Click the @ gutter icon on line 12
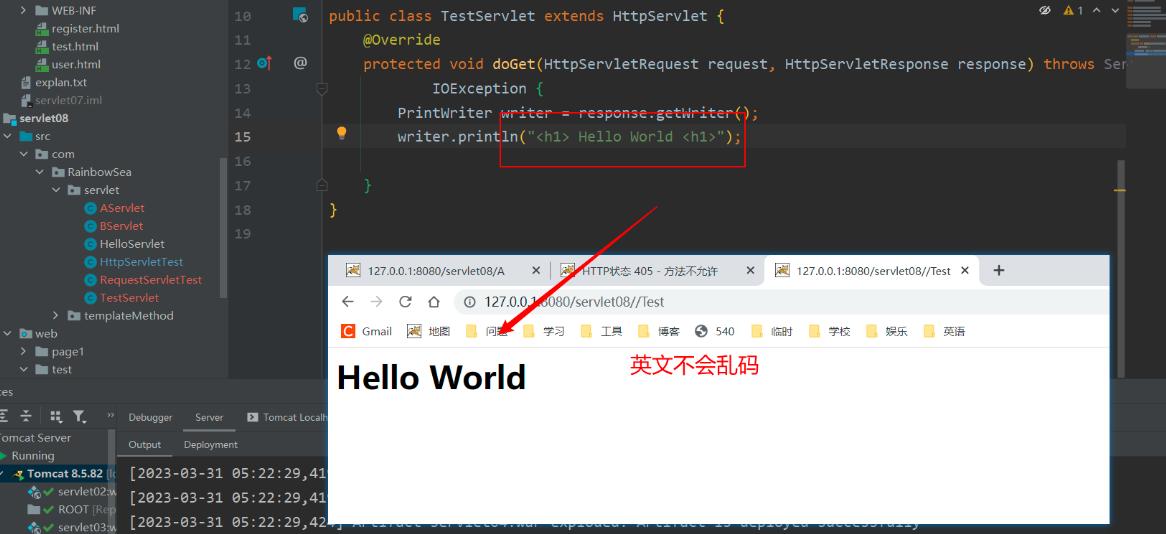The width and height of the screenshot is (1166, 534). click(x=300, y=63)
